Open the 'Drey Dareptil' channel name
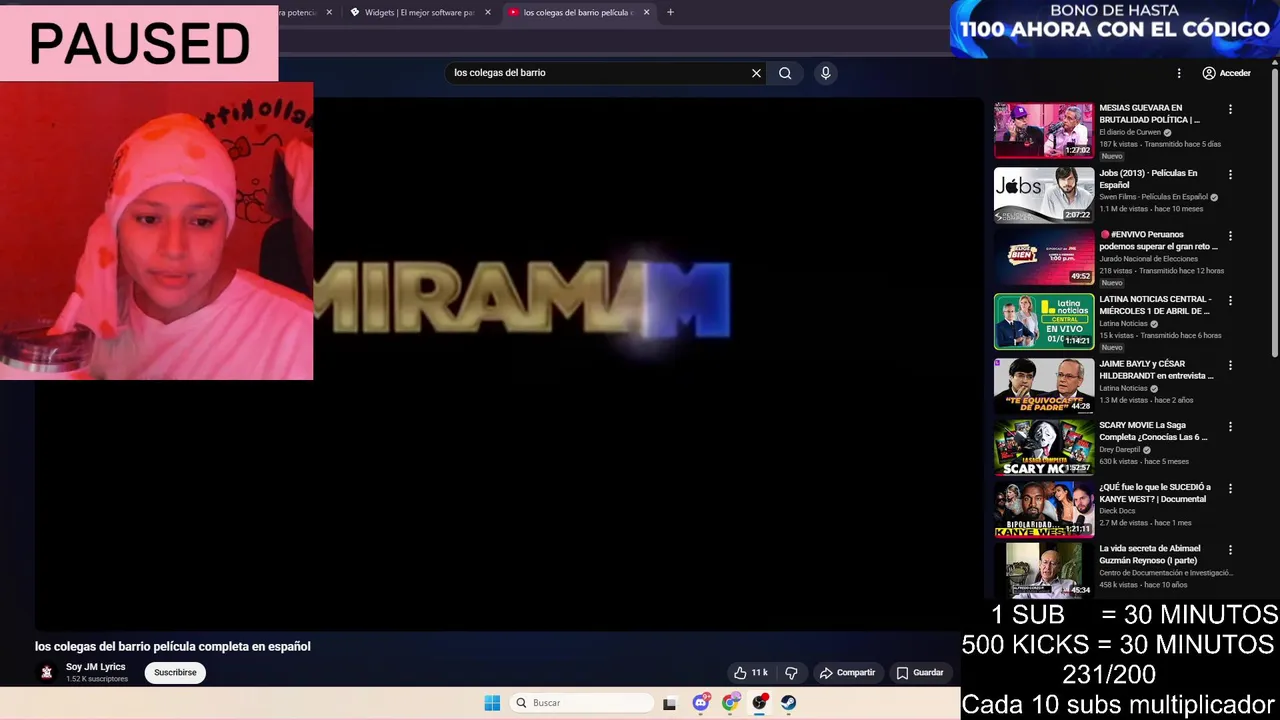The height and width of the screenshot is (720, 1280). [x=1119, y=450]
